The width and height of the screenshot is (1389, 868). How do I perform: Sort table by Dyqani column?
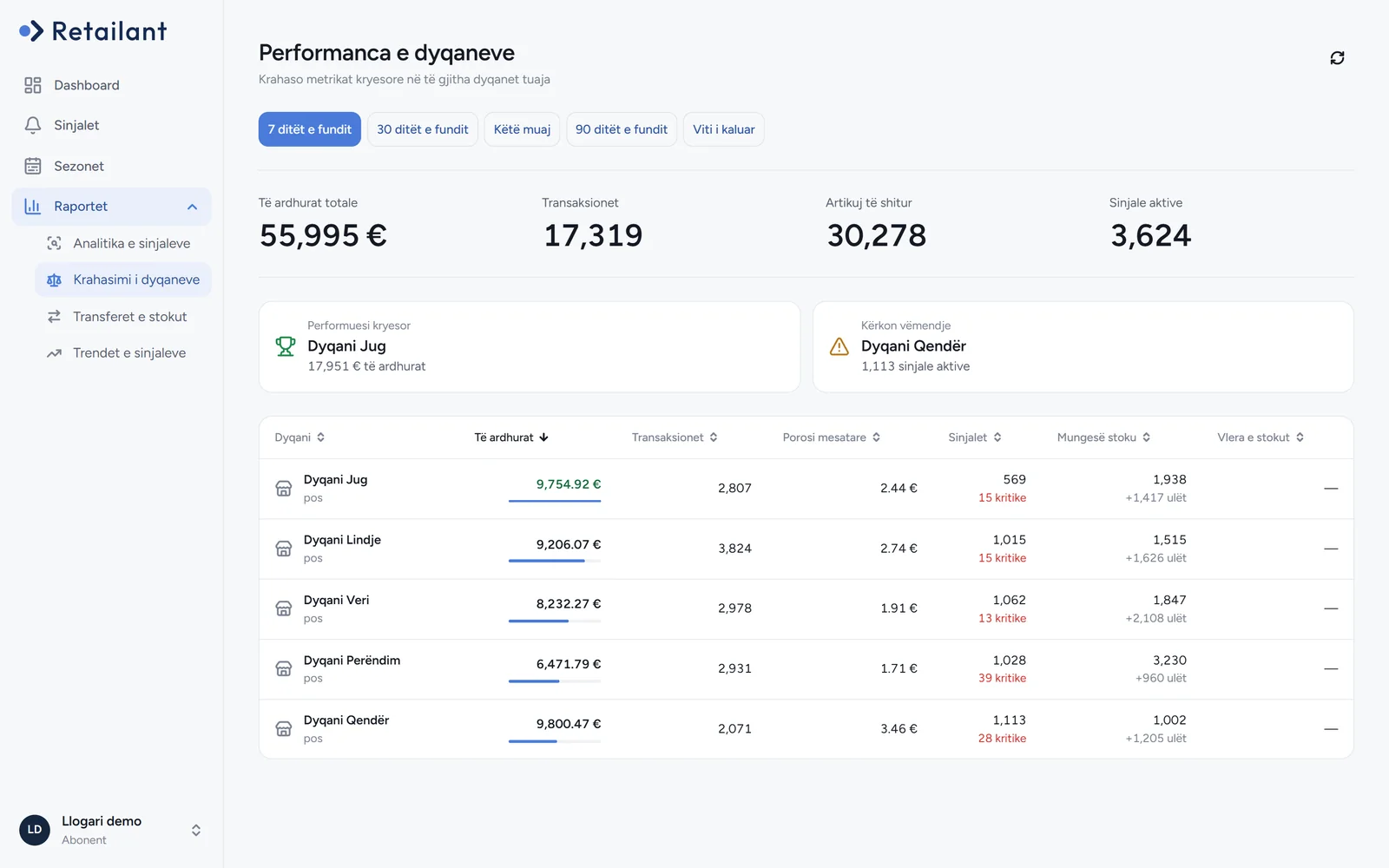point(300,437)
